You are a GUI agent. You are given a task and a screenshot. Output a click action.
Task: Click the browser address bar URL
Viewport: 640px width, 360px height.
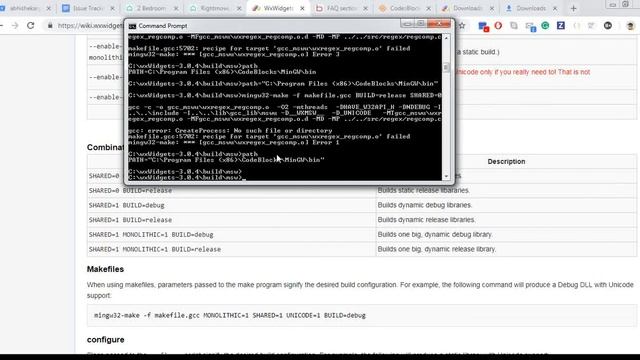coord(90,26)
